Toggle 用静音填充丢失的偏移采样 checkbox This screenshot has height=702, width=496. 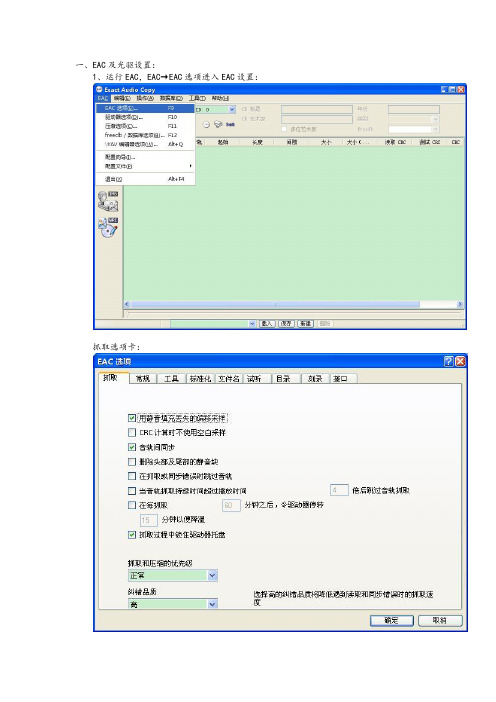coord(132,418)
